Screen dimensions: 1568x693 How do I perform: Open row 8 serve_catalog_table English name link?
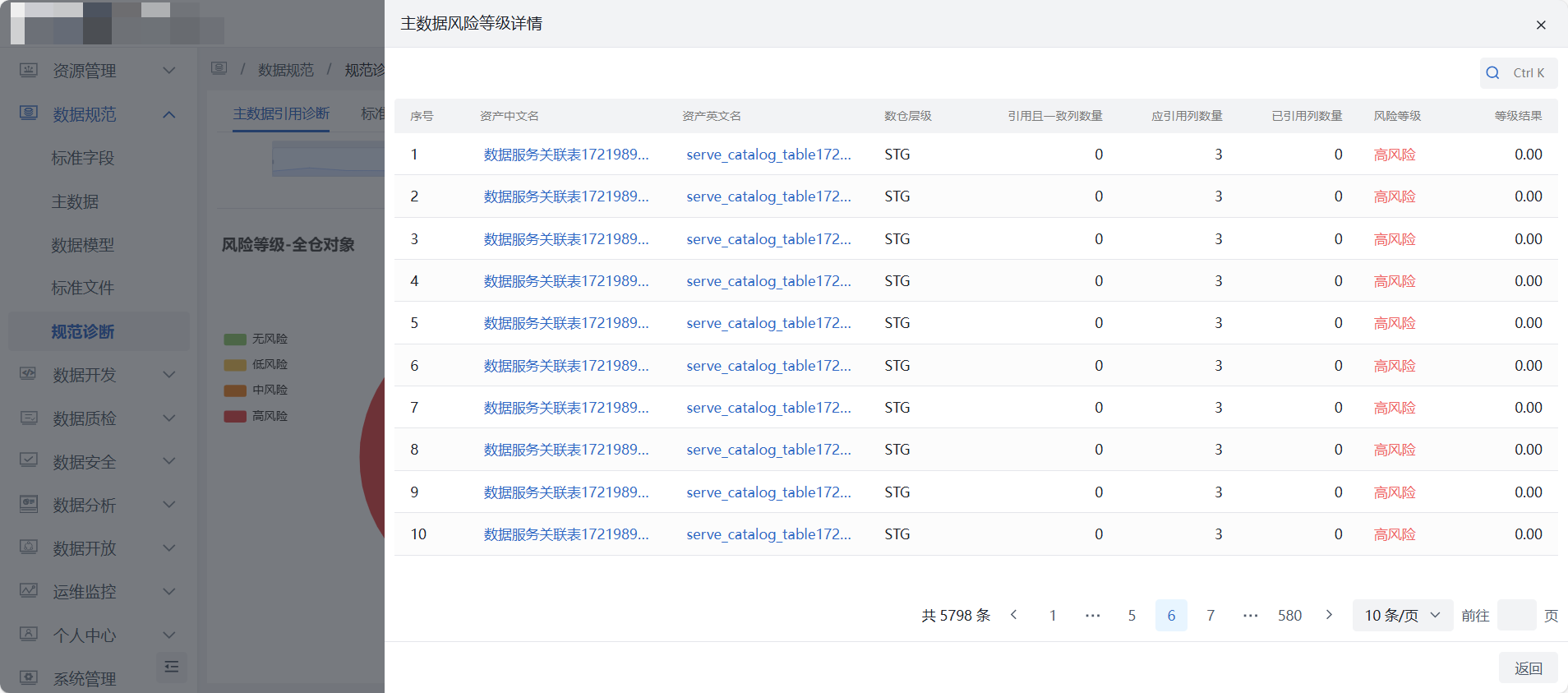tap(768, 450)
